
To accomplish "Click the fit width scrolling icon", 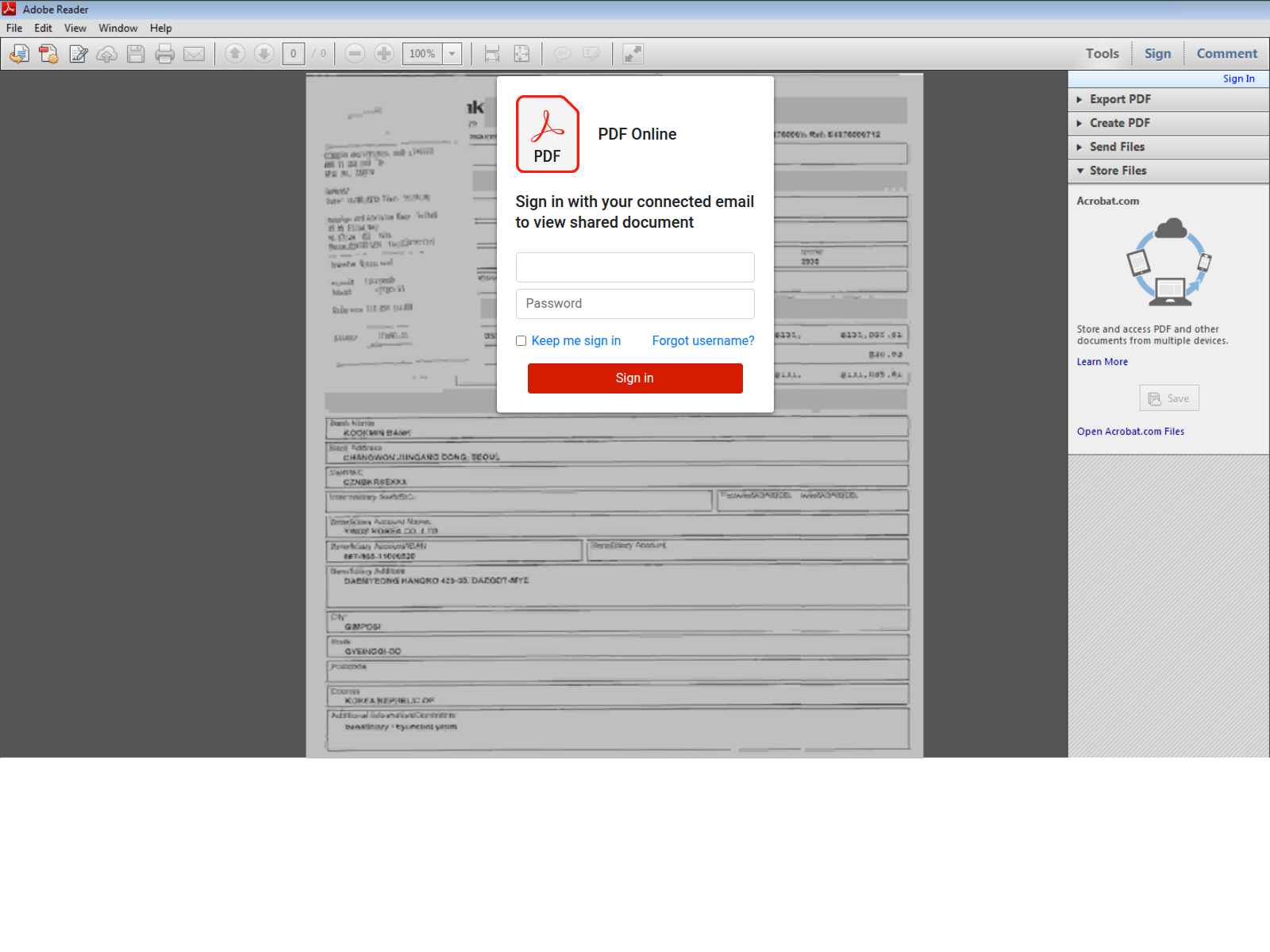I will point(492,53).
